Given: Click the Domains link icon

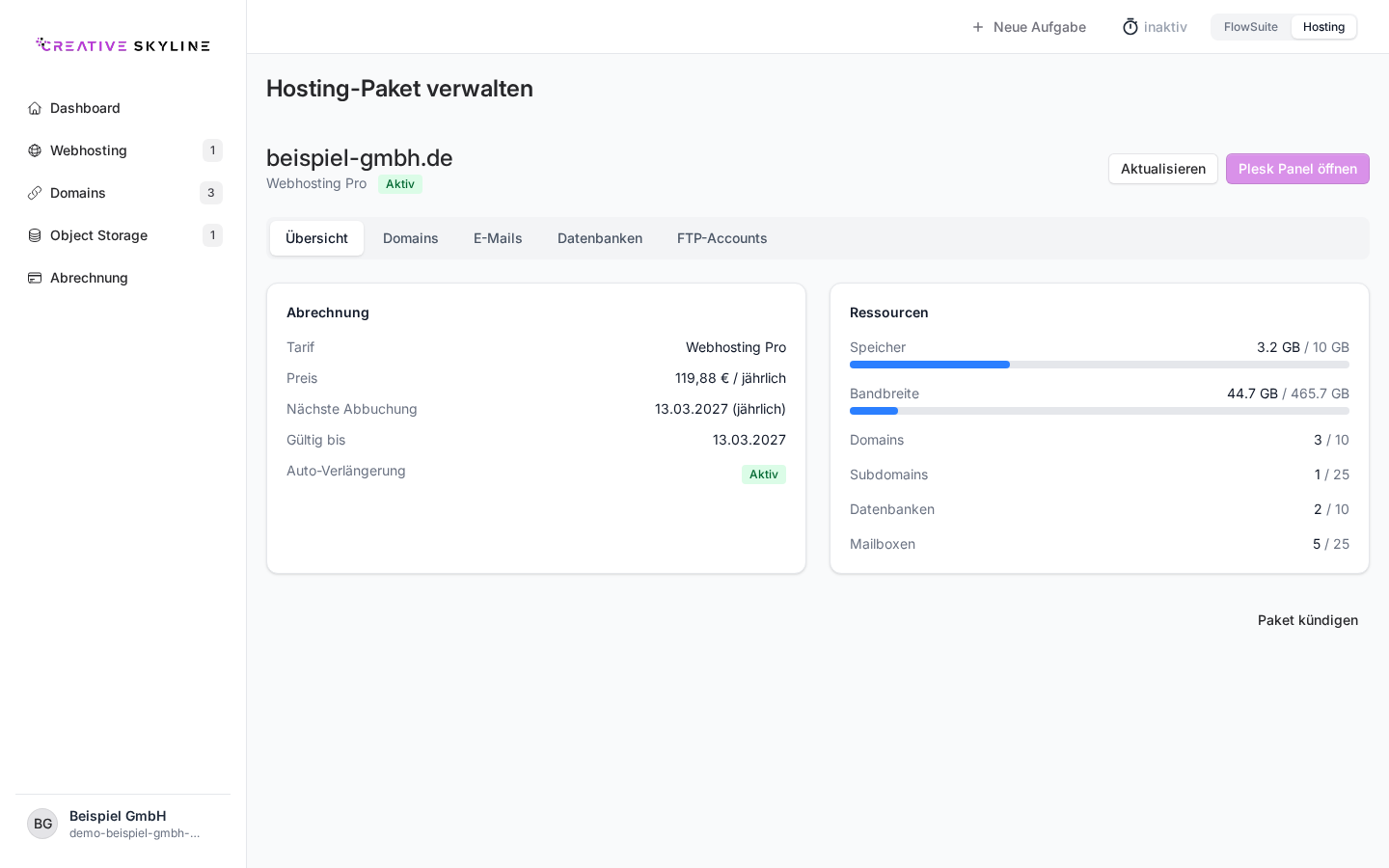Looking at the screenshot, I should [35, 193].
